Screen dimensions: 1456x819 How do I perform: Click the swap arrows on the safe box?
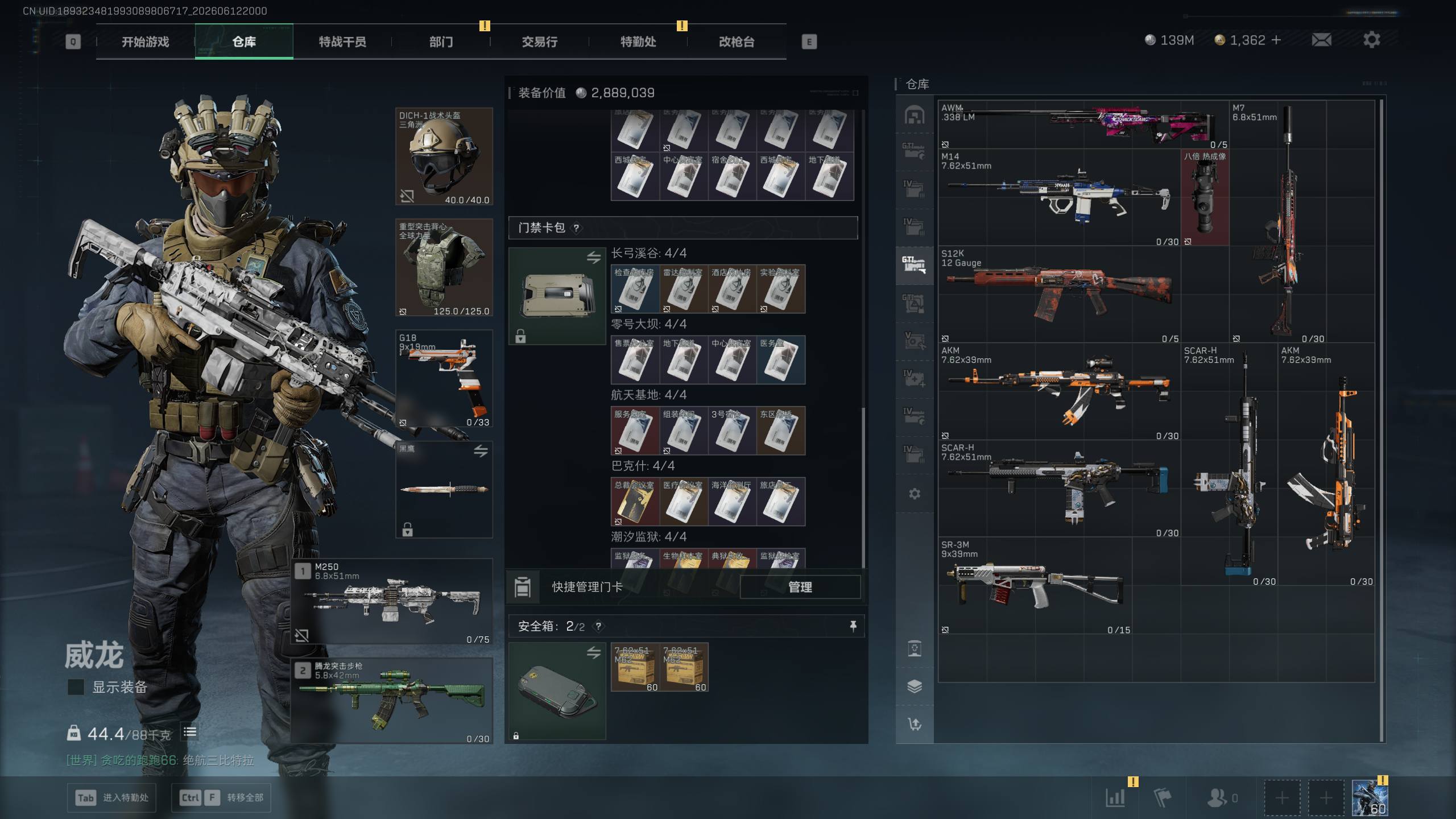coord(593,653)
